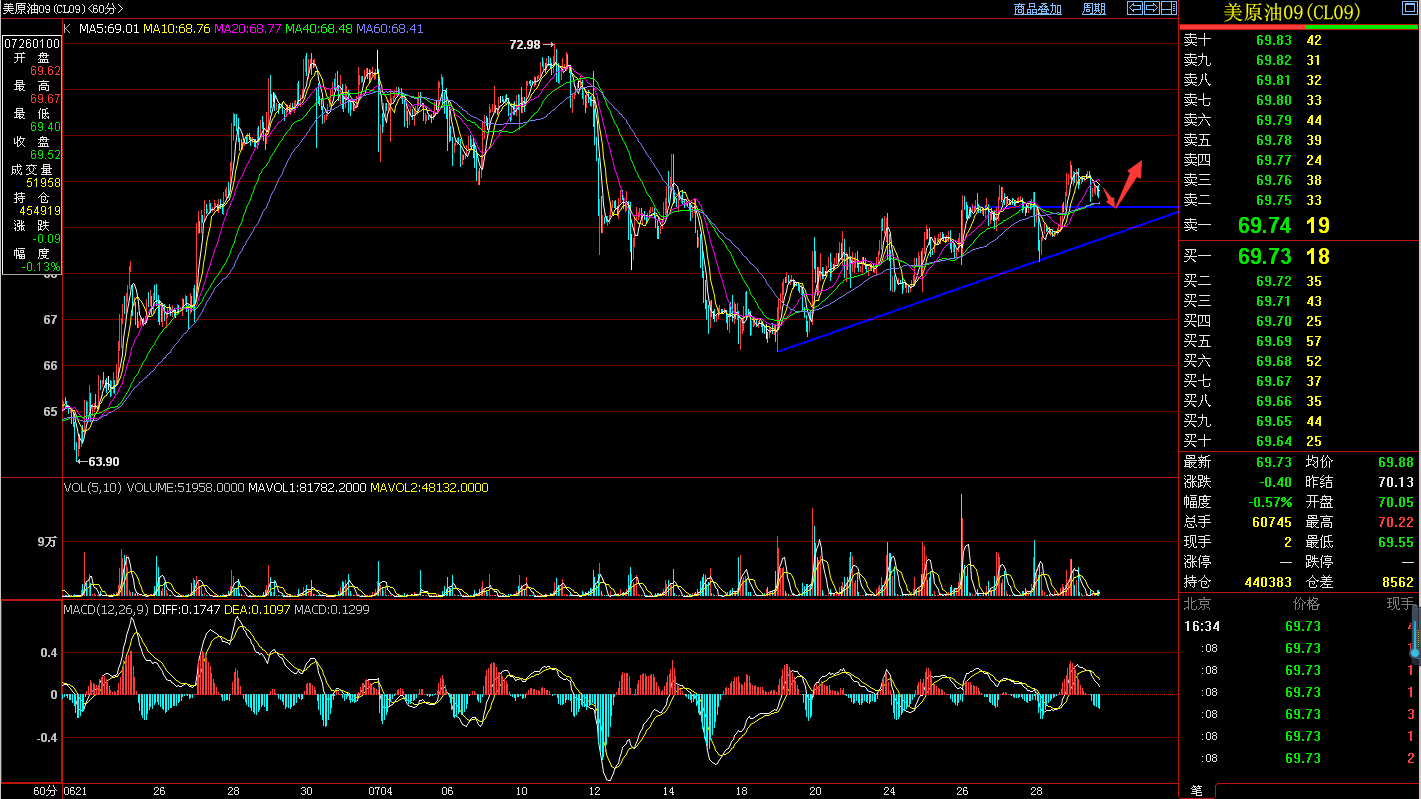Select the 买九 69.65 bid row
The width and height of the screenshot is (1421, 799).
click(x=1299, y=421)
